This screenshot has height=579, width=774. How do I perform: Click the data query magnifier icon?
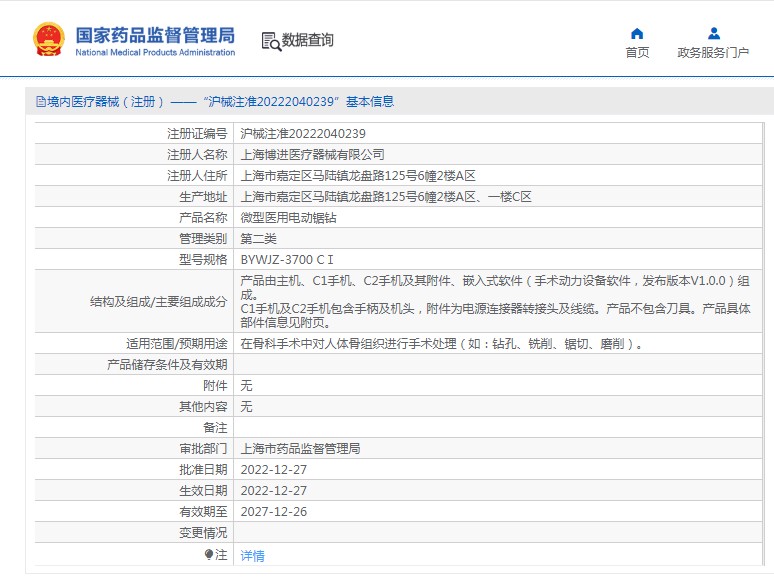pos(271,41)
